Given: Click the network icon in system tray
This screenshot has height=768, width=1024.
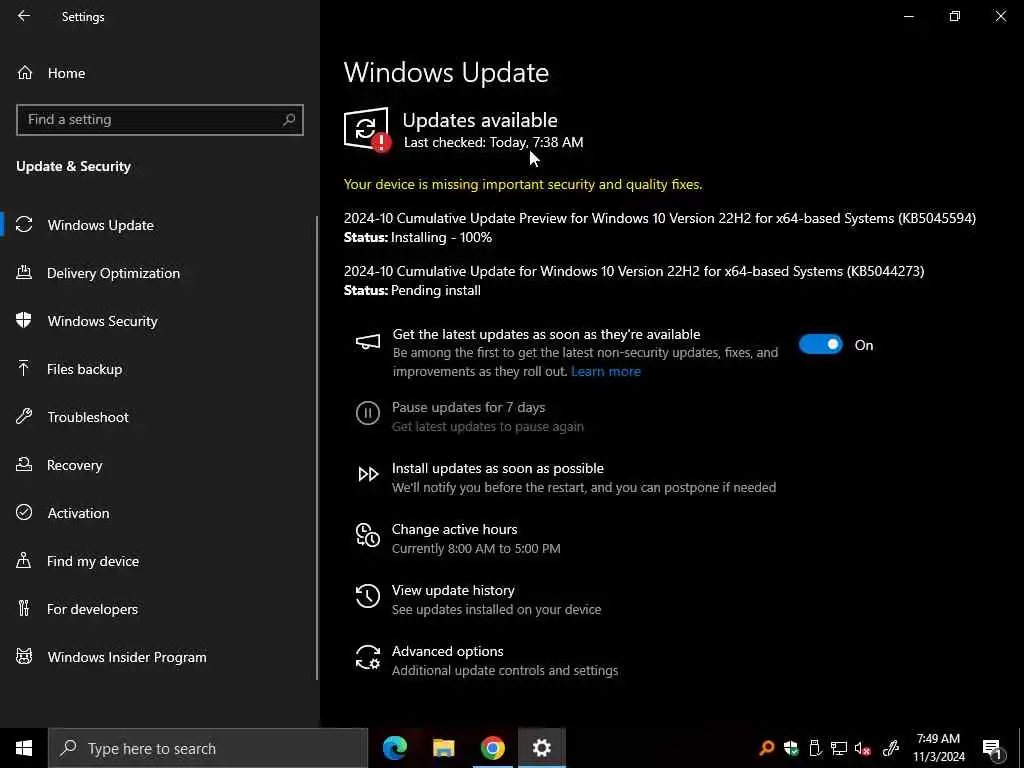Looking at the screenshot, I should click(839, 748).
